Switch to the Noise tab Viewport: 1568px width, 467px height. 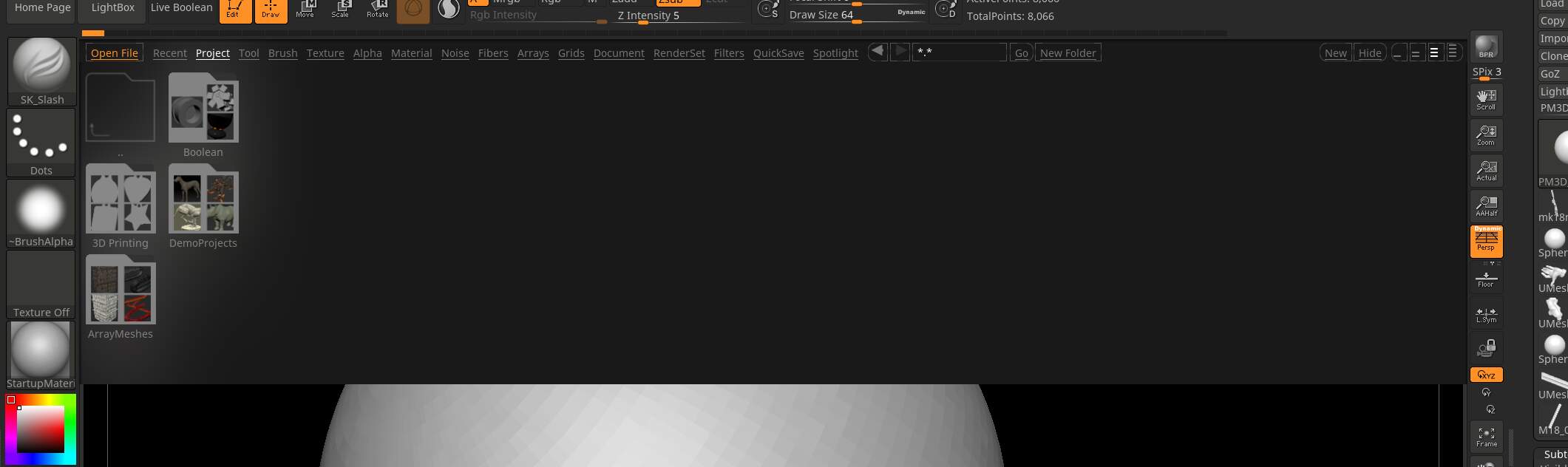455,53
